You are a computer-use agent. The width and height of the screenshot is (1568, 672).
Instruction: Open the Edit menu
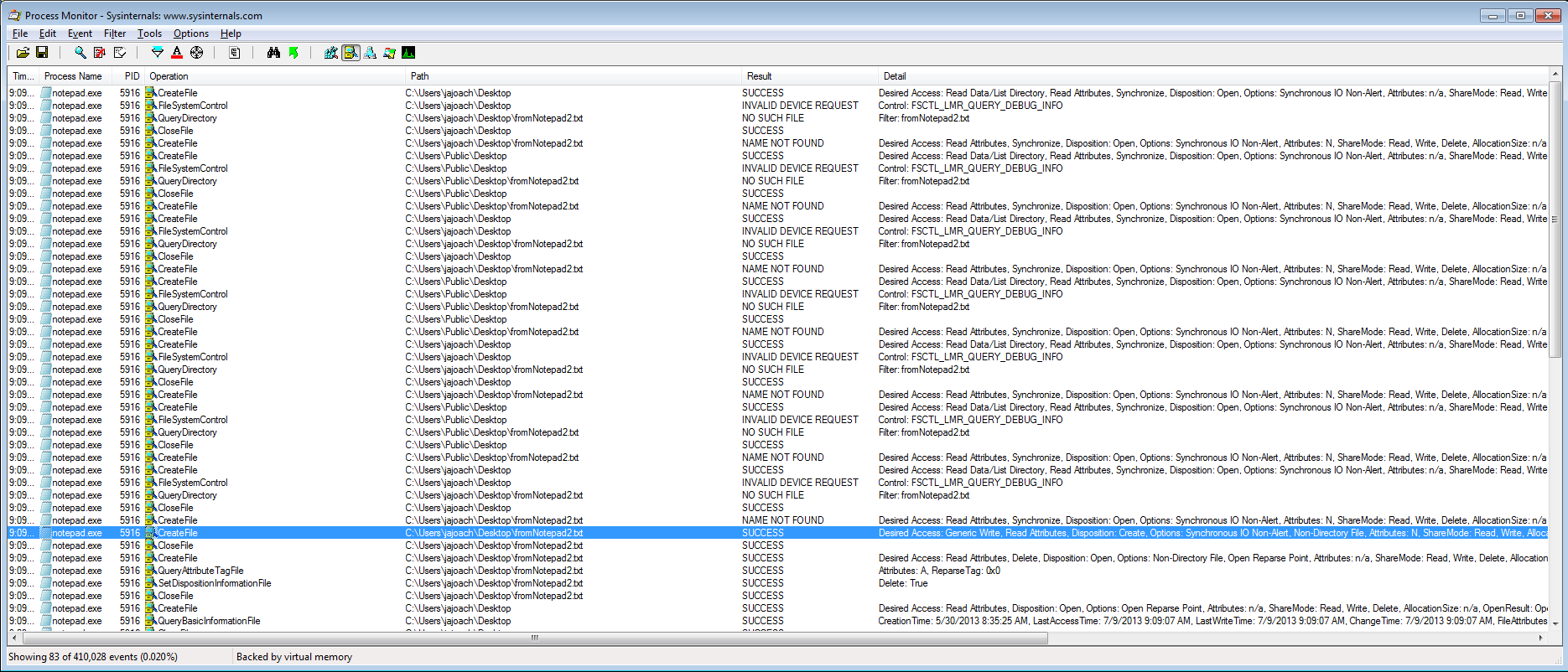point(48,34)
